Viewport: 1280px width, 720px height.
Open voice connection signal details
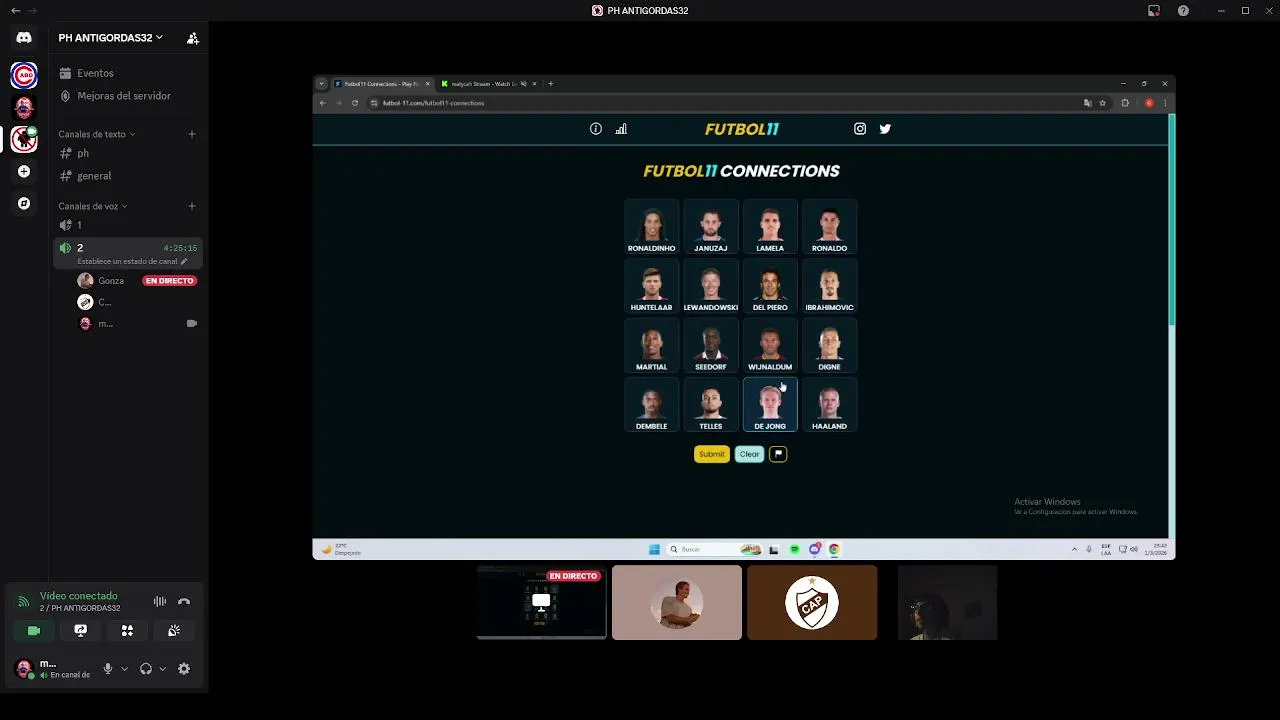(23, 602)
